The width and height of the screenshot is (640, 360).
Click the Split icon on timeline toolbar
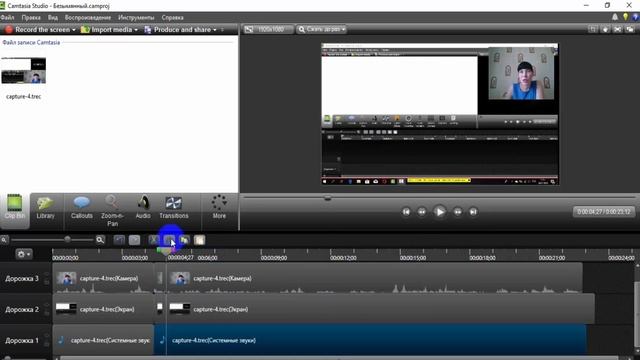click(x=169, y=240)
